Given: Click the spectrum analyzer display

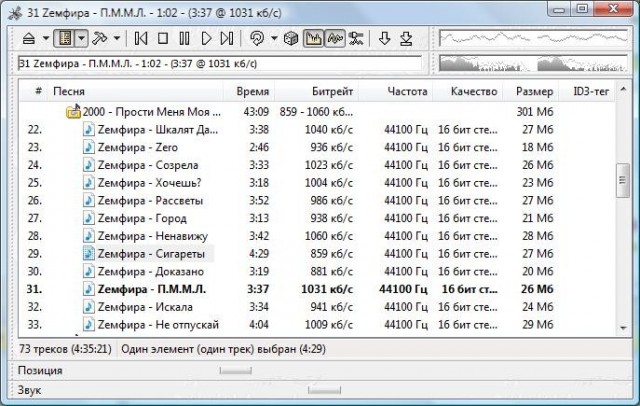Looking at the screenshot, I should pos(533,63).
